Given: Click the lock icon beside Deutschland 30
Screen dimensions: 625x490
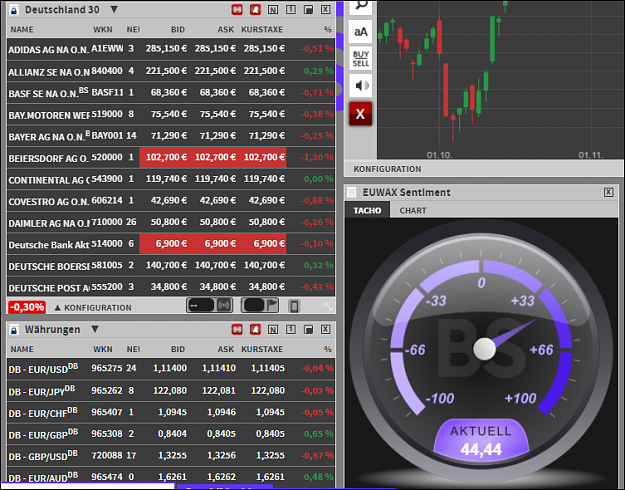Looking at the screenshot, I should [x=14, y=10].
